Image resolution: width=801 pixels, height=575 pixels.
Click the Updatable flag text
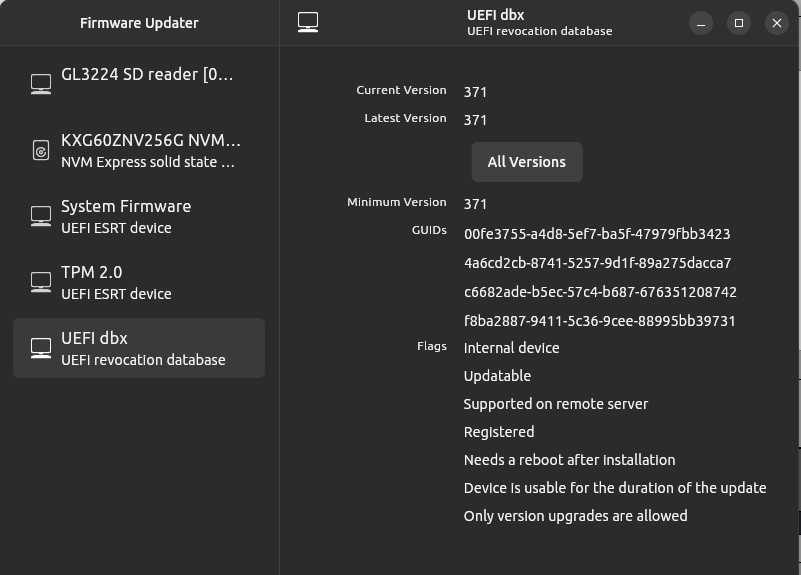pos(498,376)
